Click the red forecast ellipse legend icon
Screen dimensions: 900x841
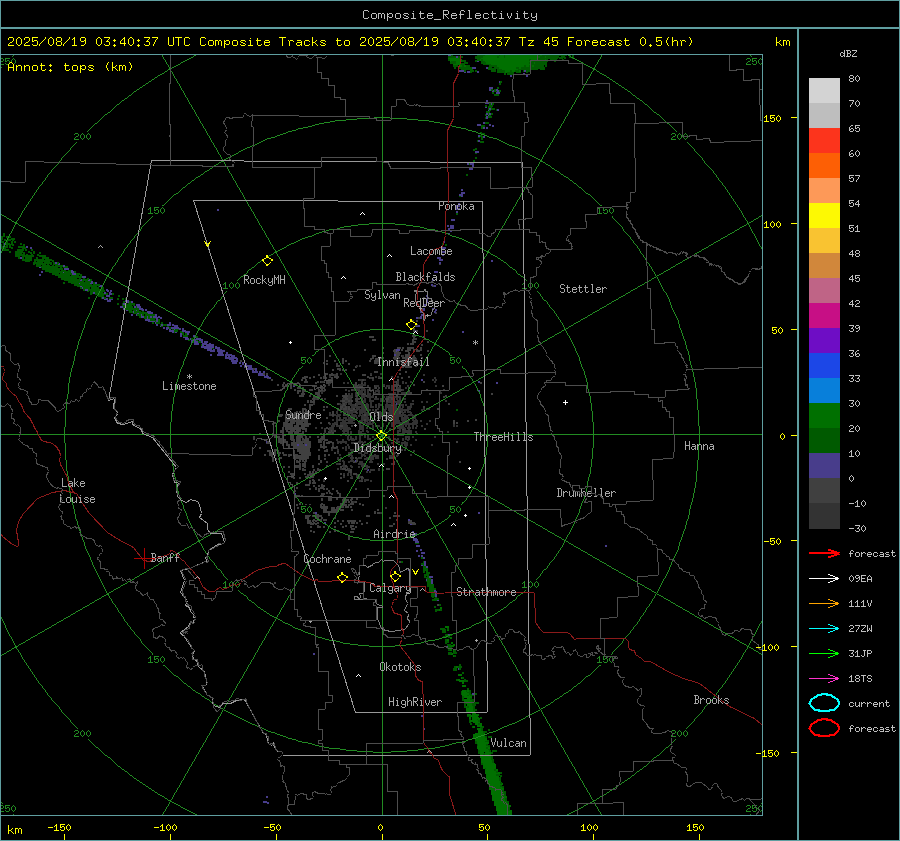click(x=824, y=728)
